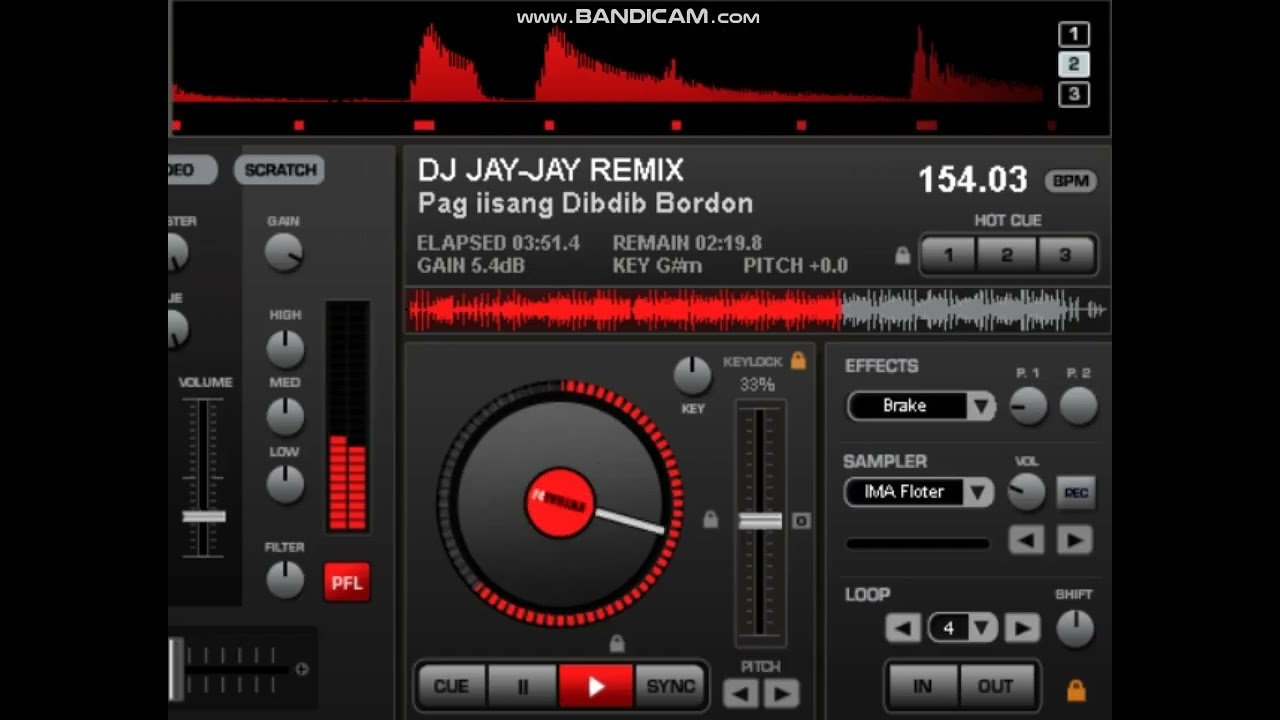Pause the deck playback

(x=522, y=686)
